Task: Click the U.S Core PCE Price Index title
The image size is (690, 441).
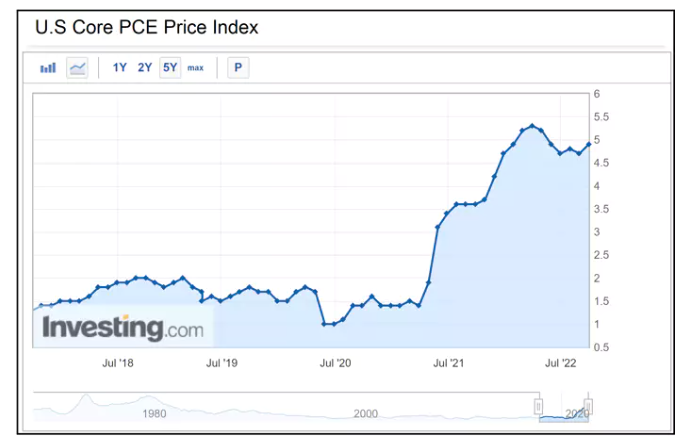Action: click(x=147, y=27)
